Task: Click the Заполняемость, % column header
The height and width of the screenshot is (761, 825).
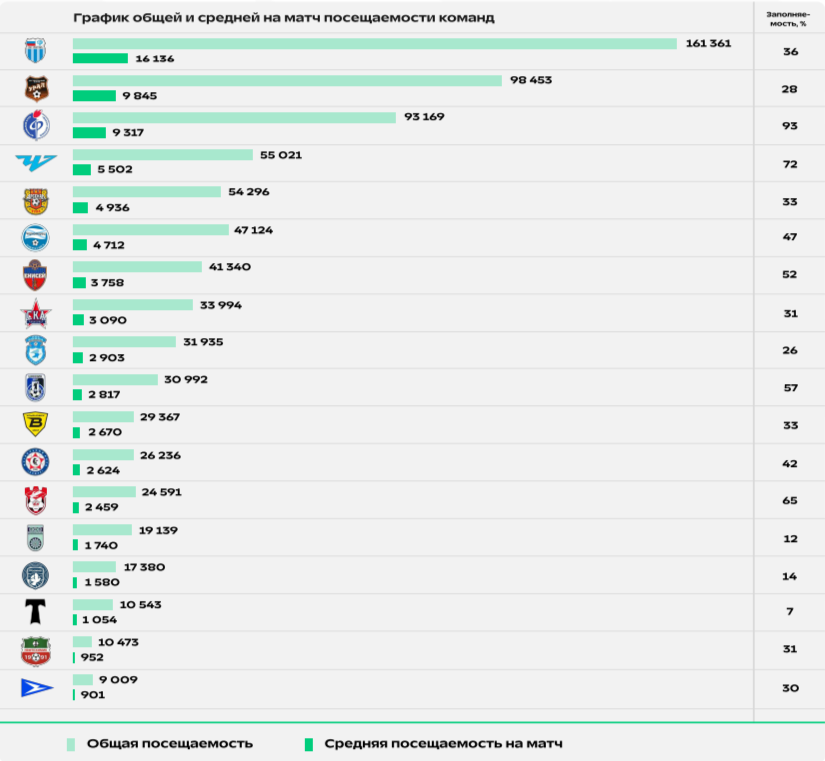Action: pos(790,18)
